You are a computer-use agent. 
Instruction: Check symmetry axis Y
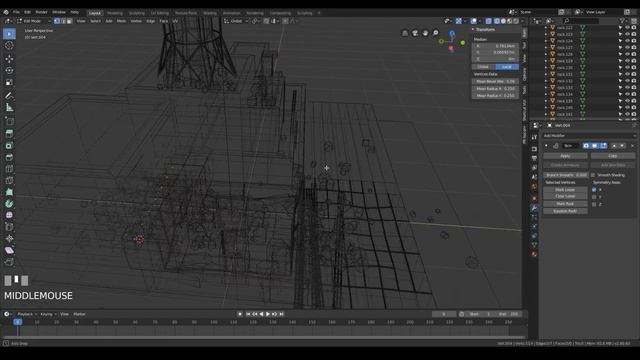coord(594,197)
